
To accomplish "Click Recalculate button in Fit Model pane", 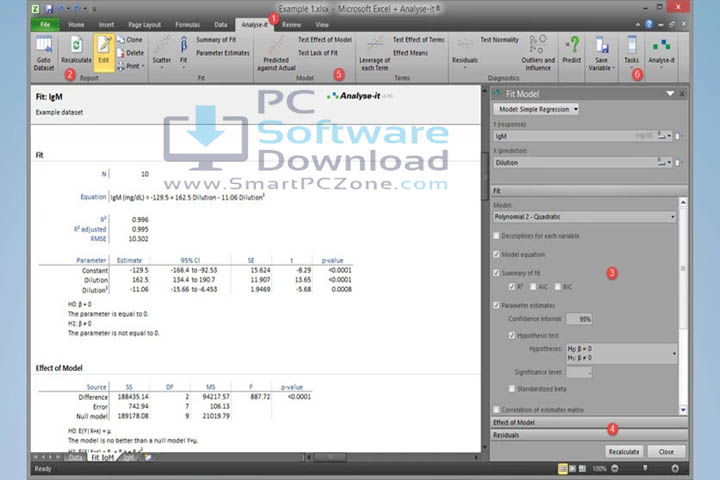I will tap(624, 452).
